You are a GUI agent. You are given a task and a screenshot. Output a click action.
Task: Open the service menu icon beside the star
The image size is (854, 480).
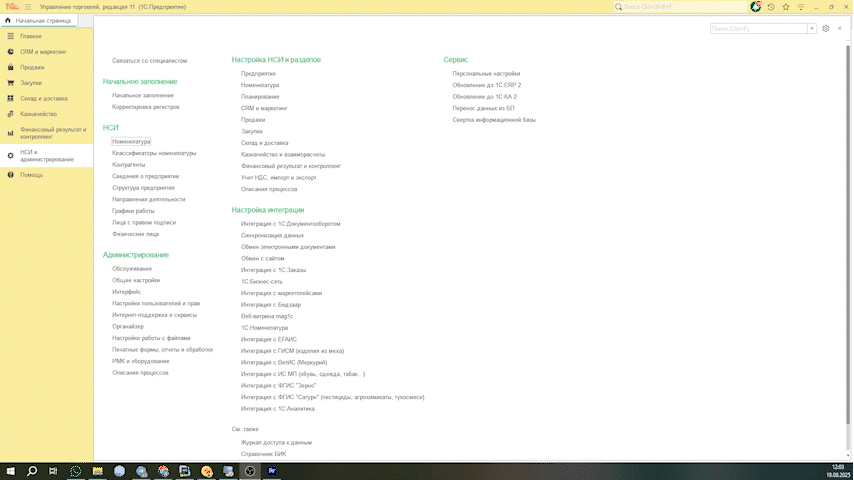pos(801,7)
